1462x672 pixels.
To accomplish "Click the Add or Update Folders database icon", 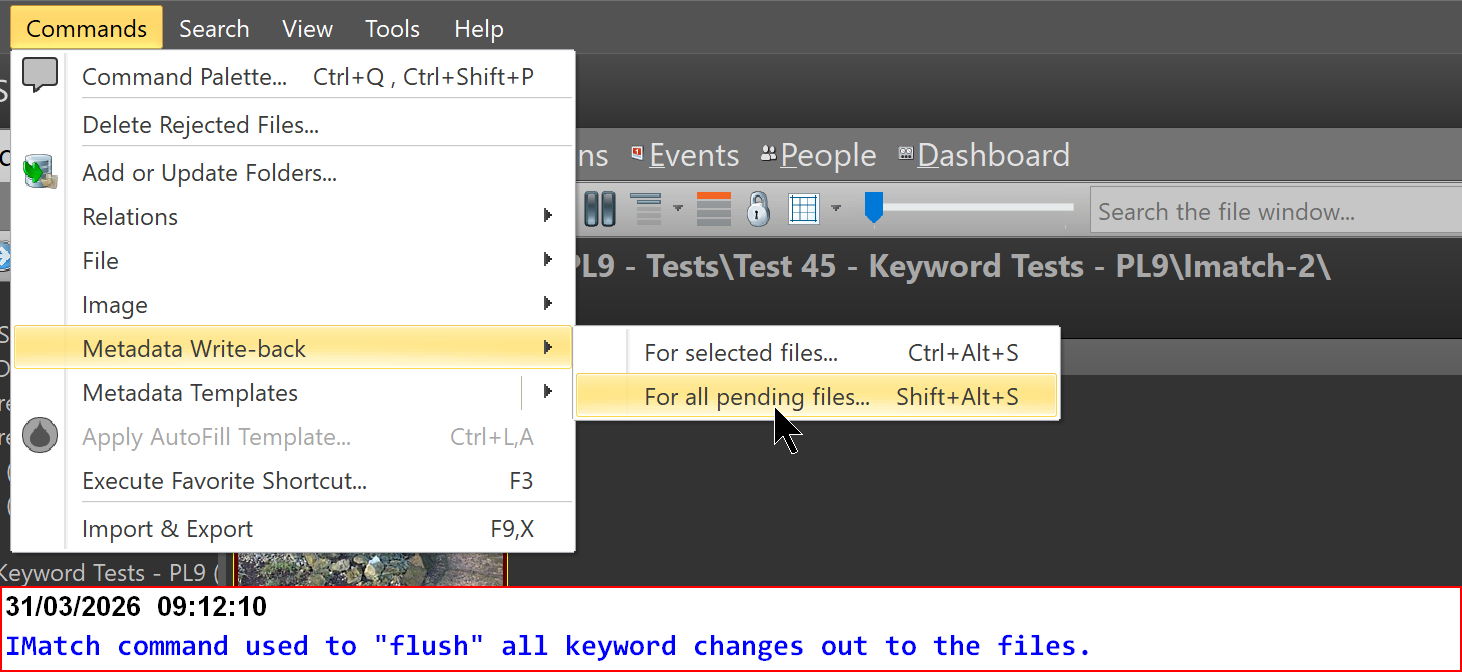I will pyautogui.click(x=40, y=172).
